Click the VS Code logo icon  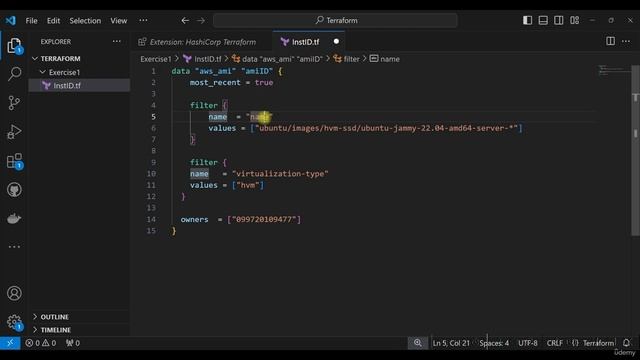(x=11, y=20)
